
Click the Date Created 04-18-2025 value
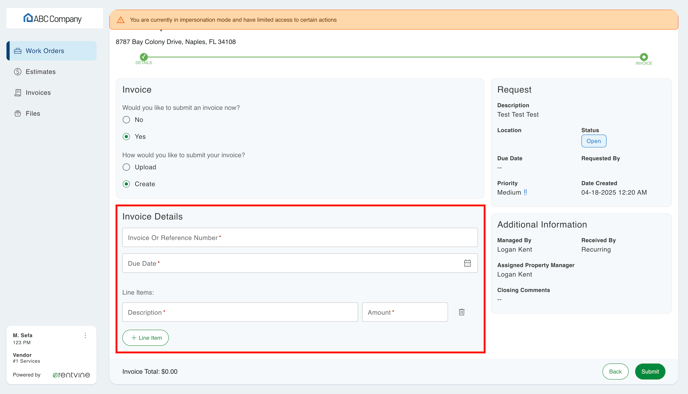click(614, 192)
